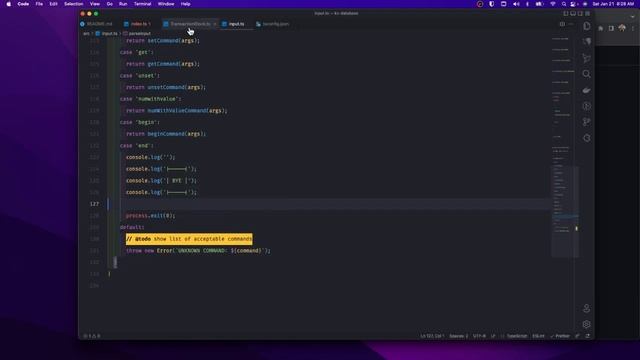Click the Spaces indentation status item

point(458,336)
